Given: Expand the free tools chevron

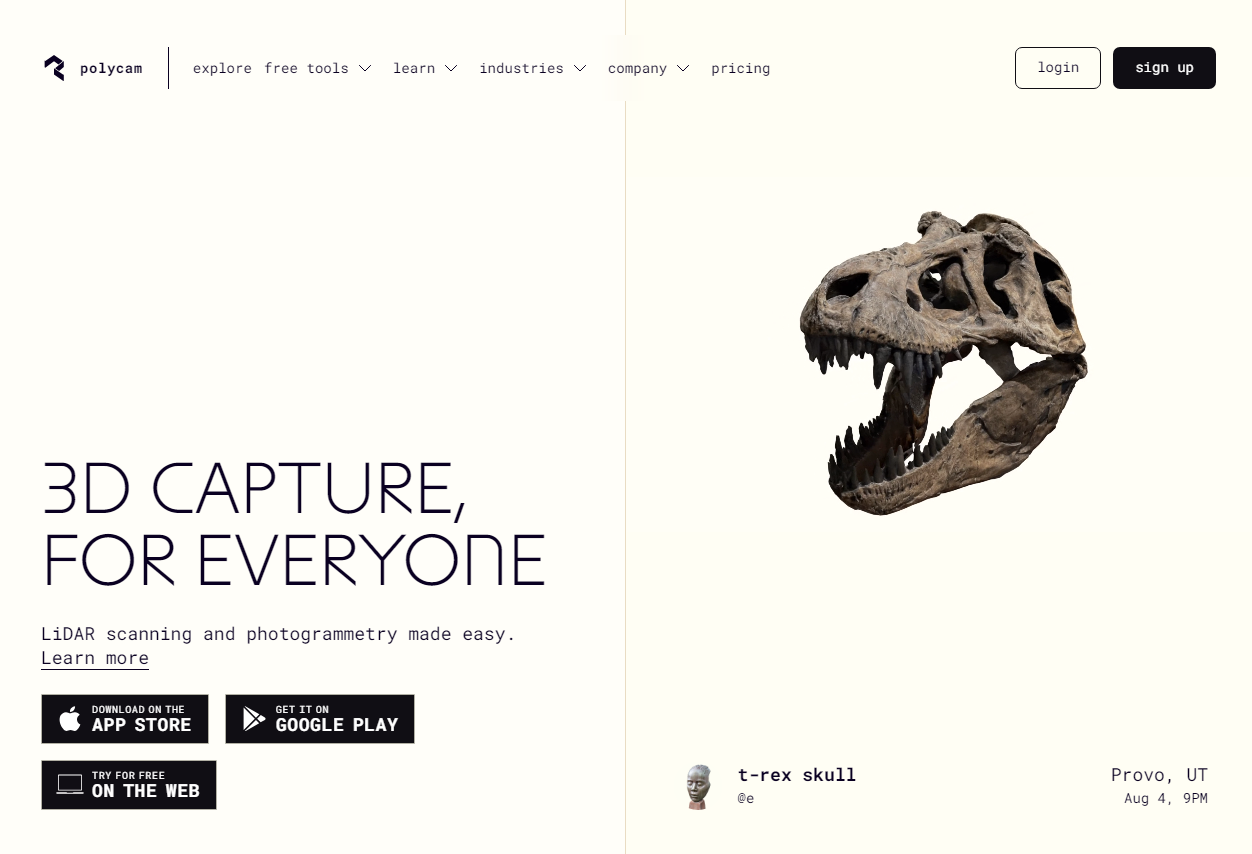Looking at the screenshot, I should pyautogui.click(x=365, y=69).
